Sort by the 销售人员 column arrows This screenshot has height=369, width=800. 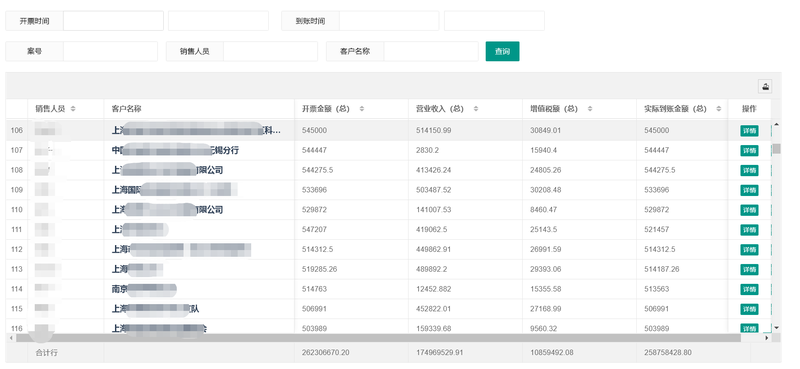73,109
